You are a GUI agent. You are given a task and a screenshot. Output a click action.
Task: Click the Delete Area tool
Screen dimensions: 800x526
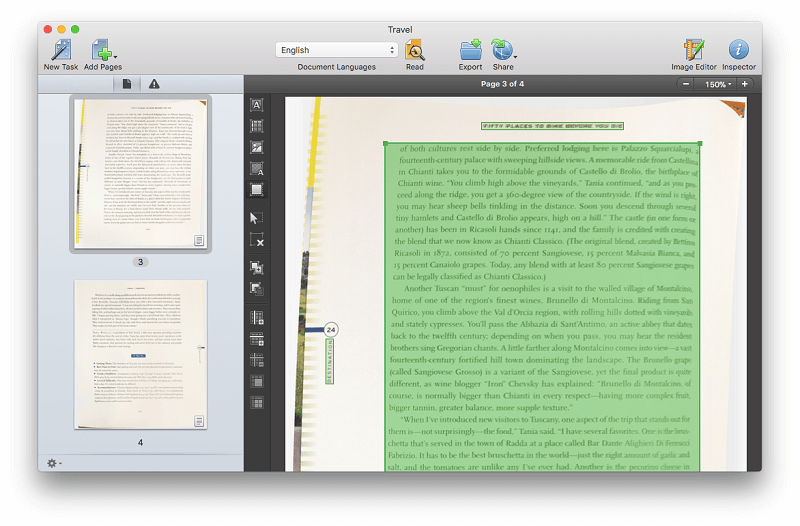(257, 239)
